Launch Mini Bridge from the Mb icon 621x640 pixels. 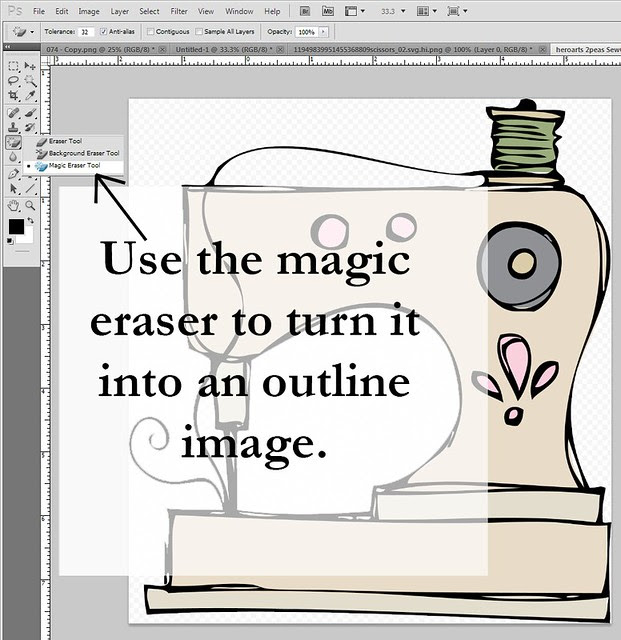pos(327,11)
